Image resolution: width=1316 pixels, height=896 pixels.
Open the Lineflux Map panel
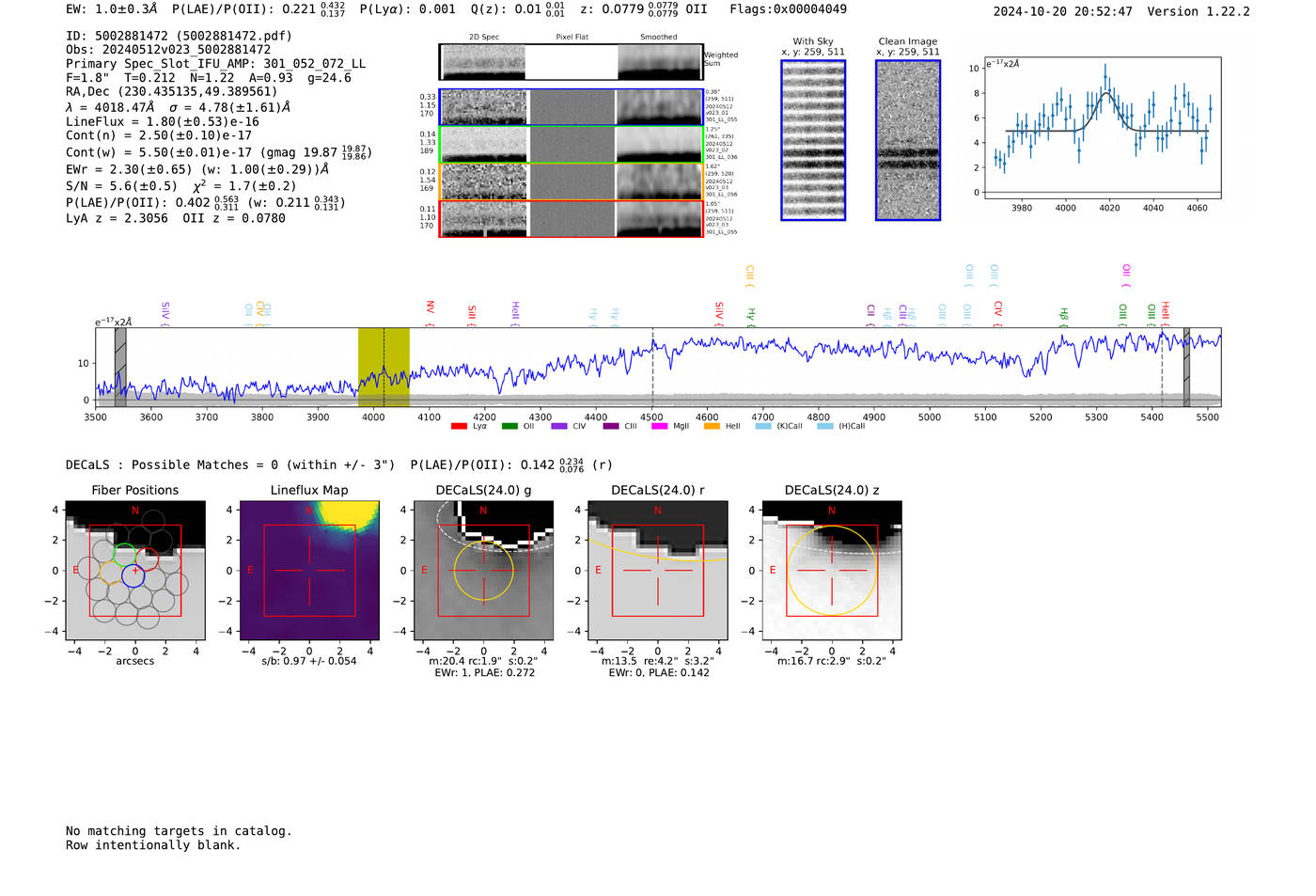coord(309,571)
